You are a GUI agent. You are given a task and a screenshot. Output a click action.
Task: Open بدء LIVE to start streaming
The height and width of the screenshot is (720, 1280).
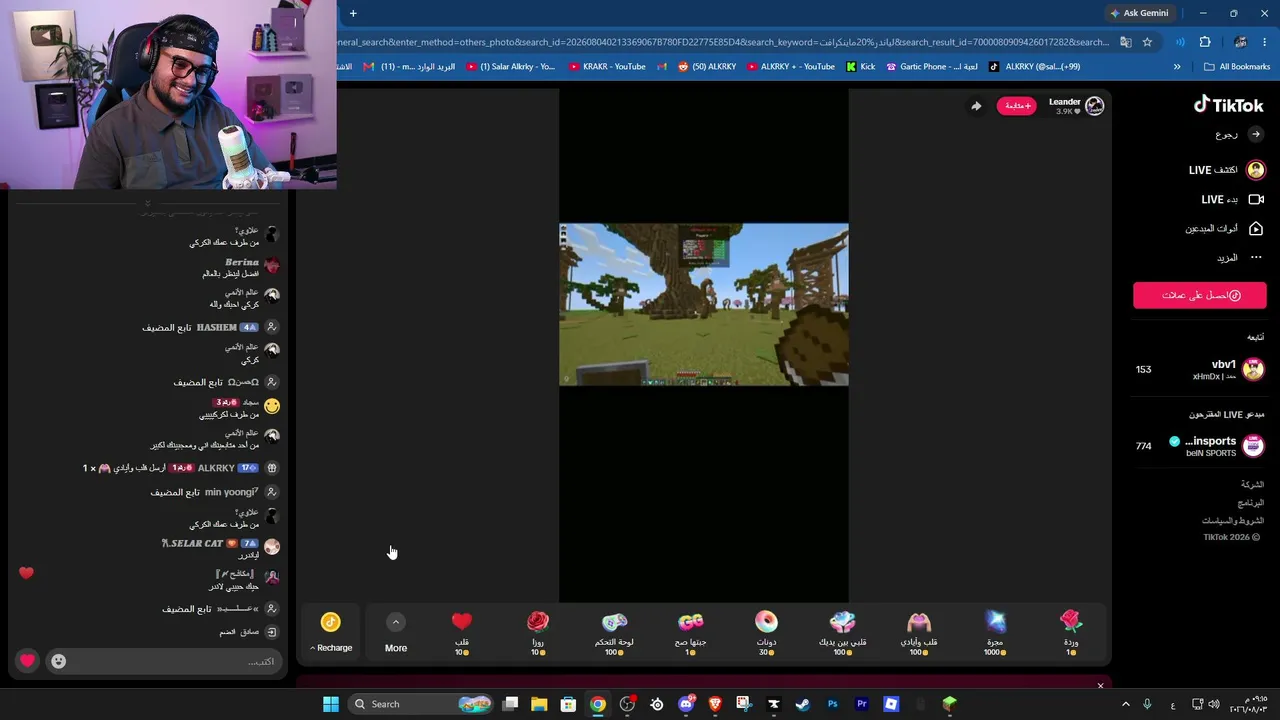tap(1233, 199)
